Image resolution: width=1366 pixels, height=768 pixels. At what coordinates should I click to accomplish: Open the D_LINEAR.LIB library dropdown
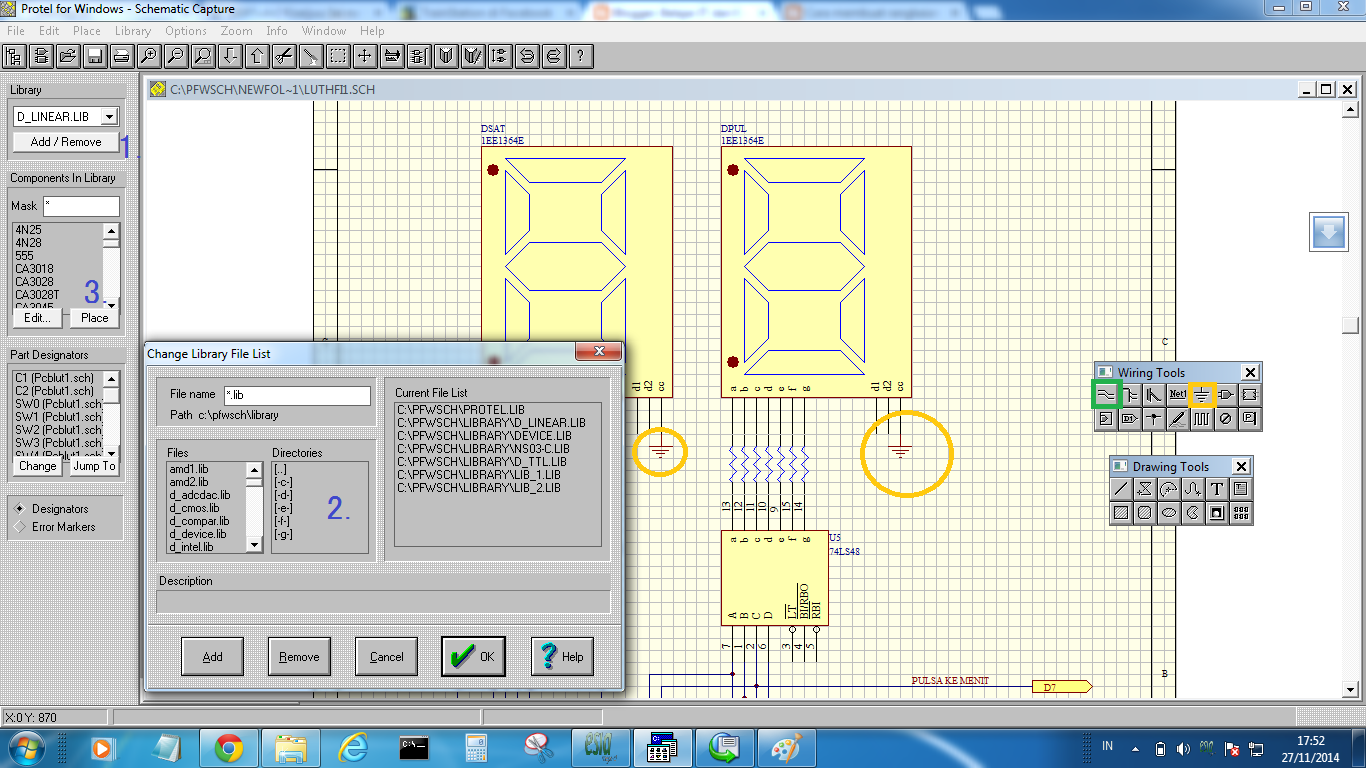[x=110, y=117]
